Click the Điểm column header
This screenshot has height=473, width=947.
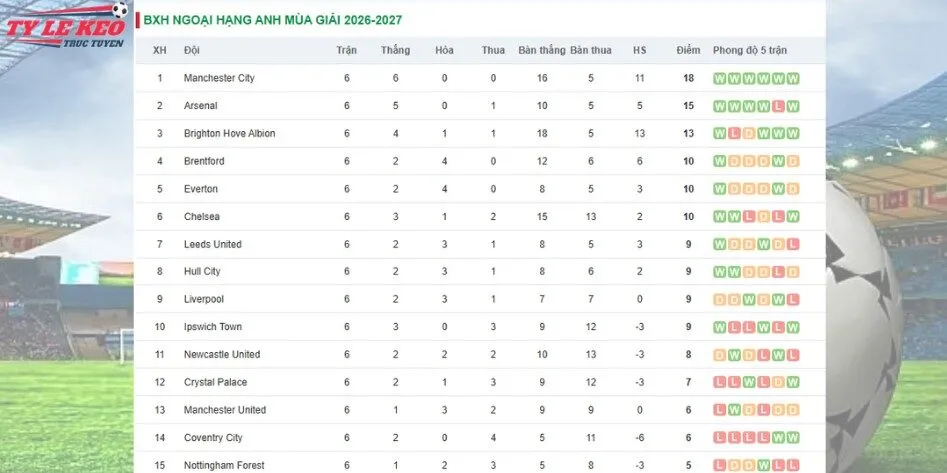tap(689, 51)
